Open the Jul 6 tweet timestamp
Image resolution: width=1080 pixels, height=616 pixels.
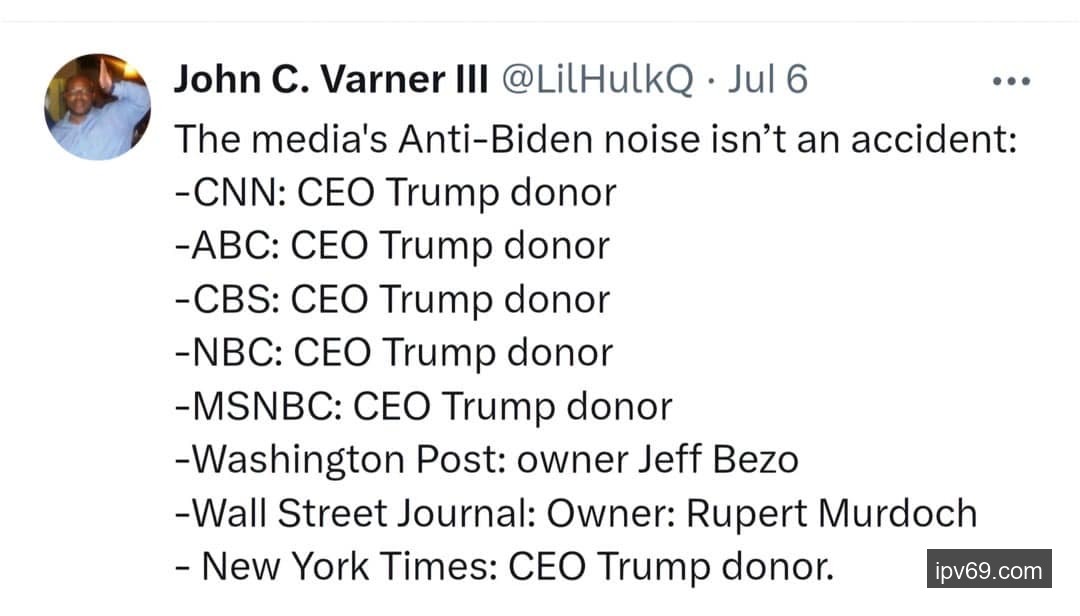[767, 80]
